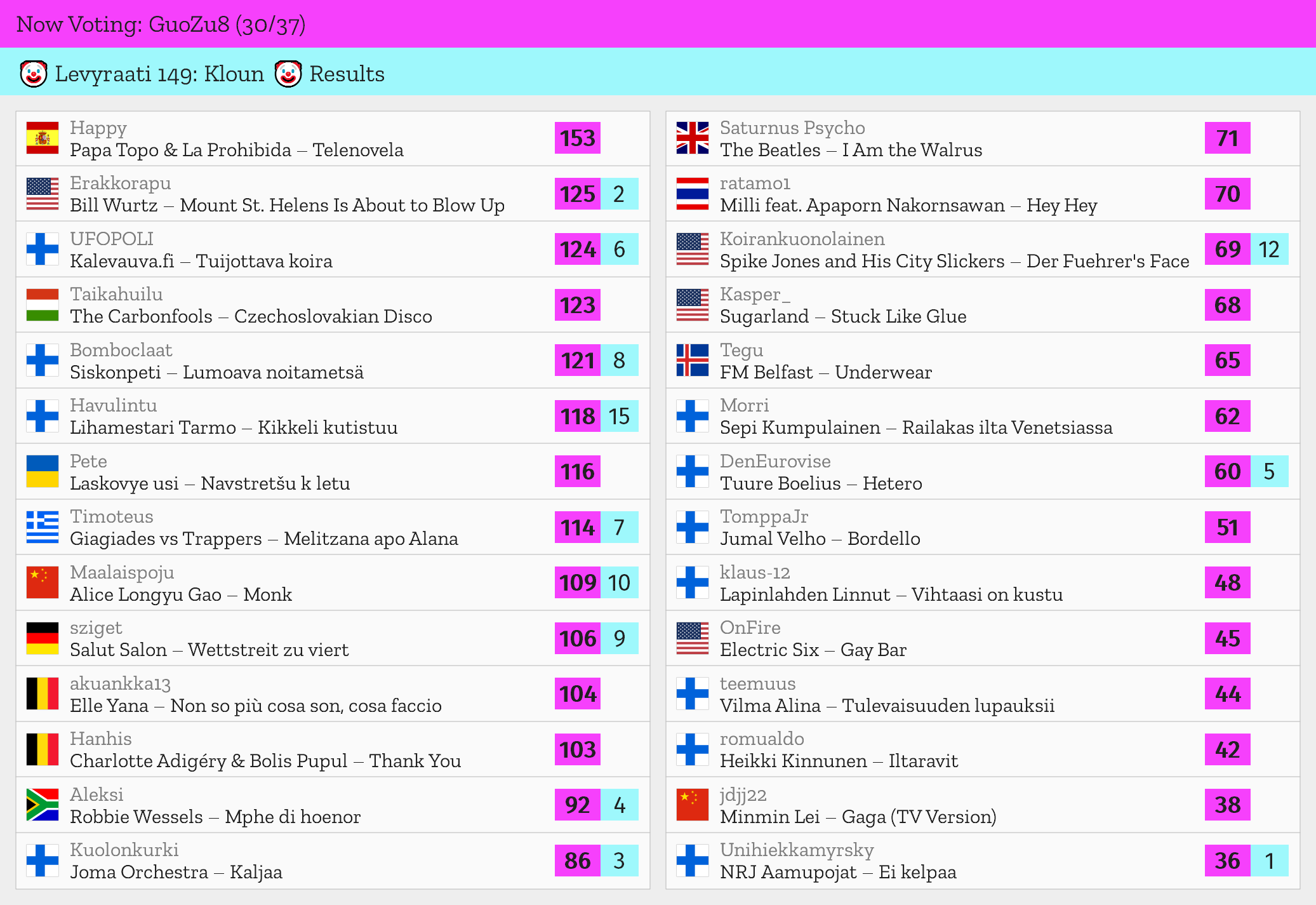1316x905 pixels.
Task: Click the Spain flag next to Happy
Action: tap(43, 138)
